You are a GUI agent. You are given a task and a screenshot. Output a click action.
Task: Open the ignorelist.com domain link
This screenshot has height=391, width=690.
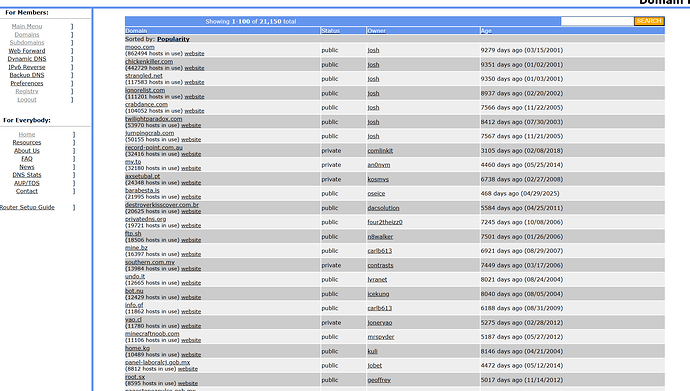[x=145, y=90]
